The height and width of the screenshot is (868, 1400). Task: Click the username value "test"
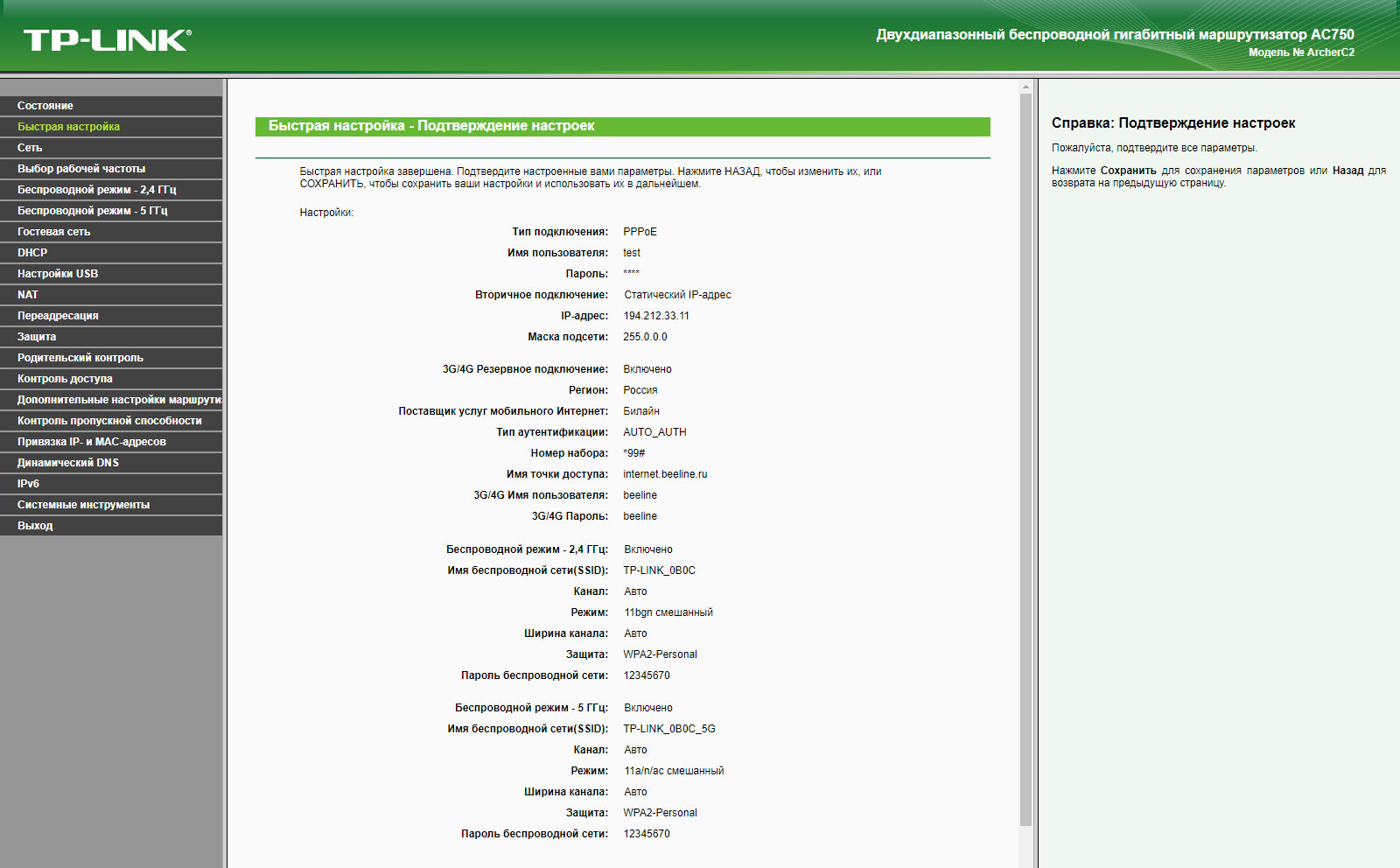(632, 253)
